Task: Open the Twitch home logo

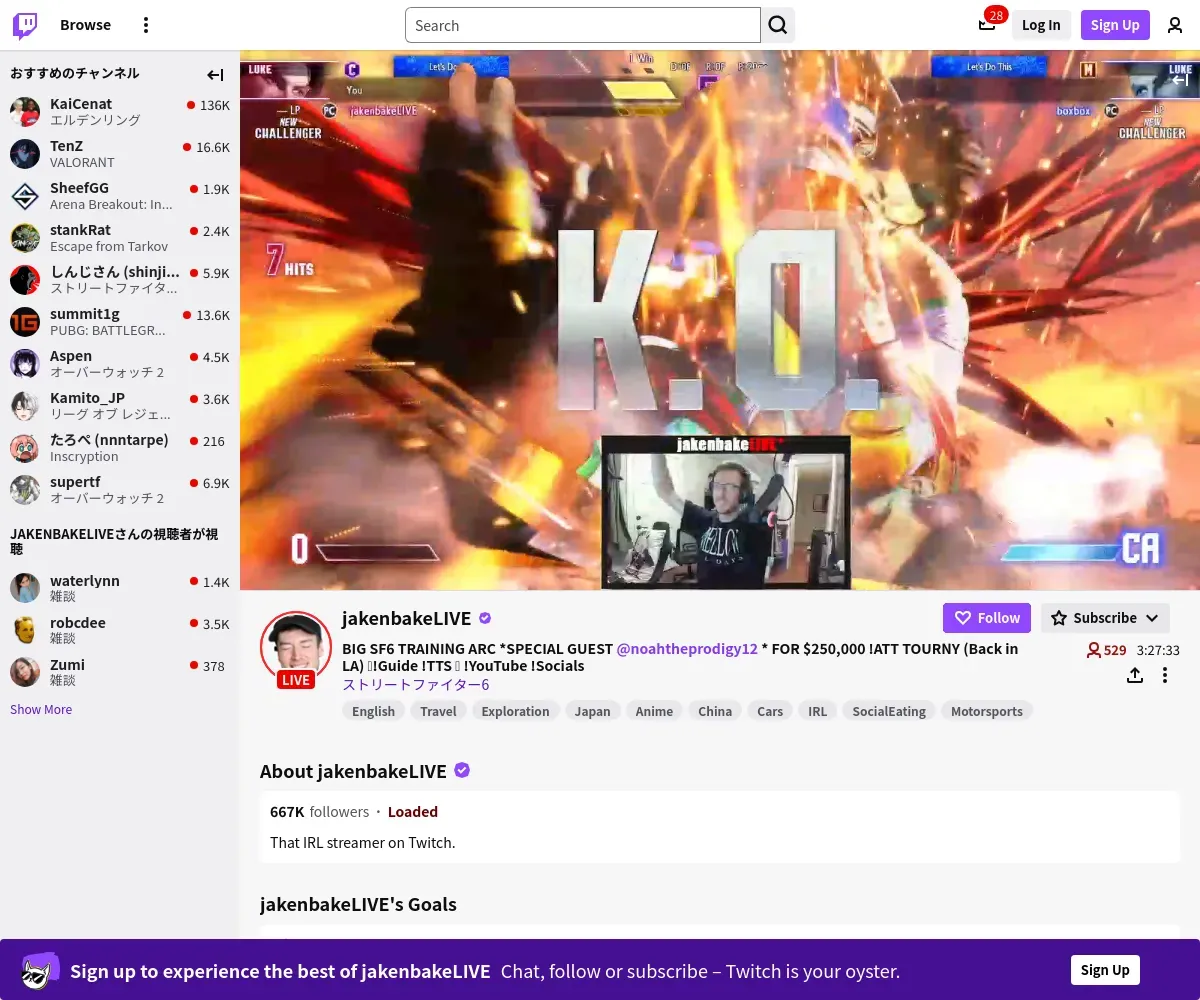Action: tap(25, 25)
